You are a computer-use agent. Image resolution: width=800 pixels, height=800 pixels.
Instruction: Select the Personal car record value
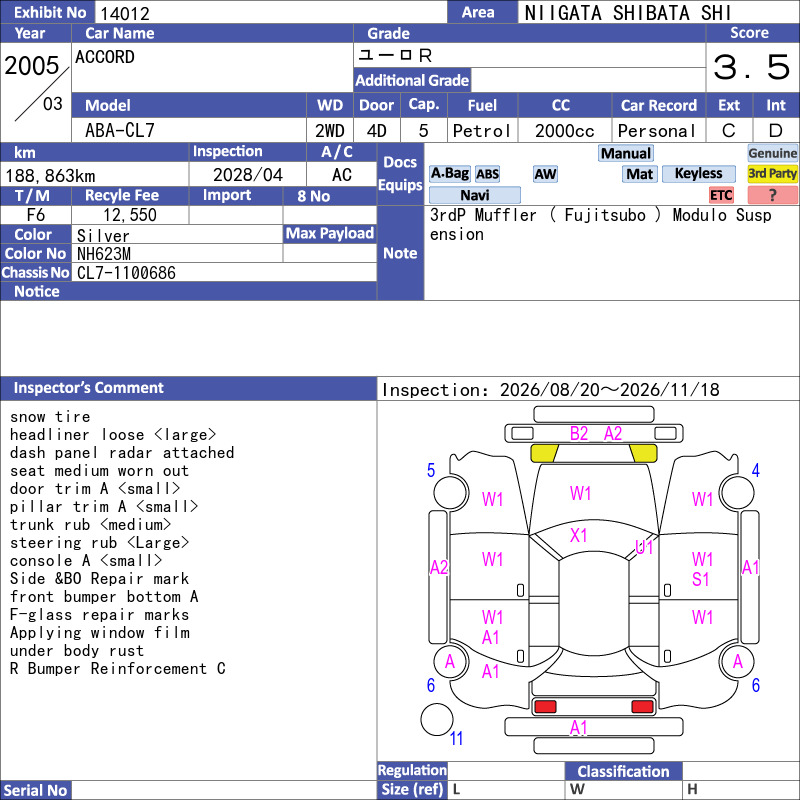[657, 131]
